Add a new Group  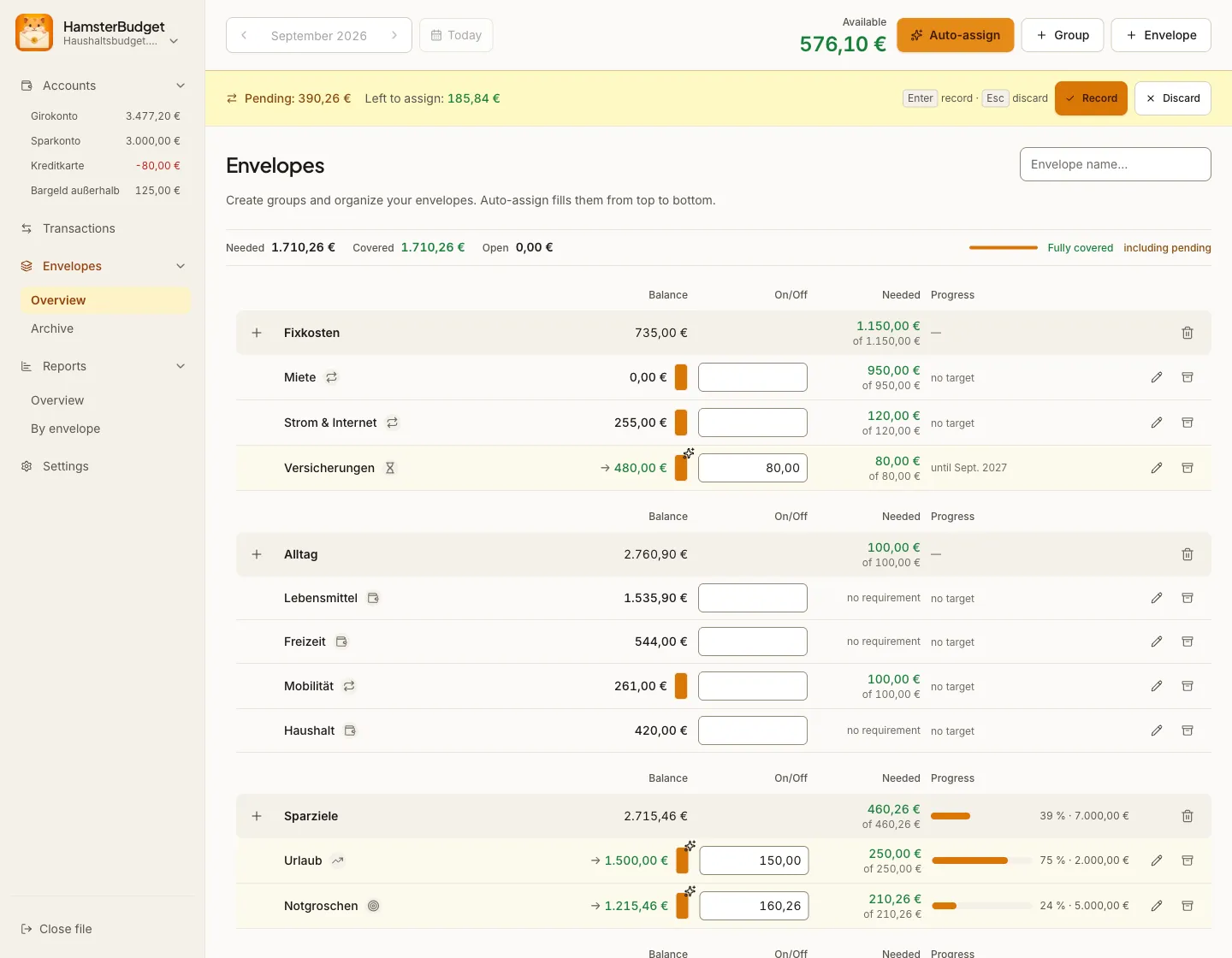pyautogui.click(x=1063, y=35)
